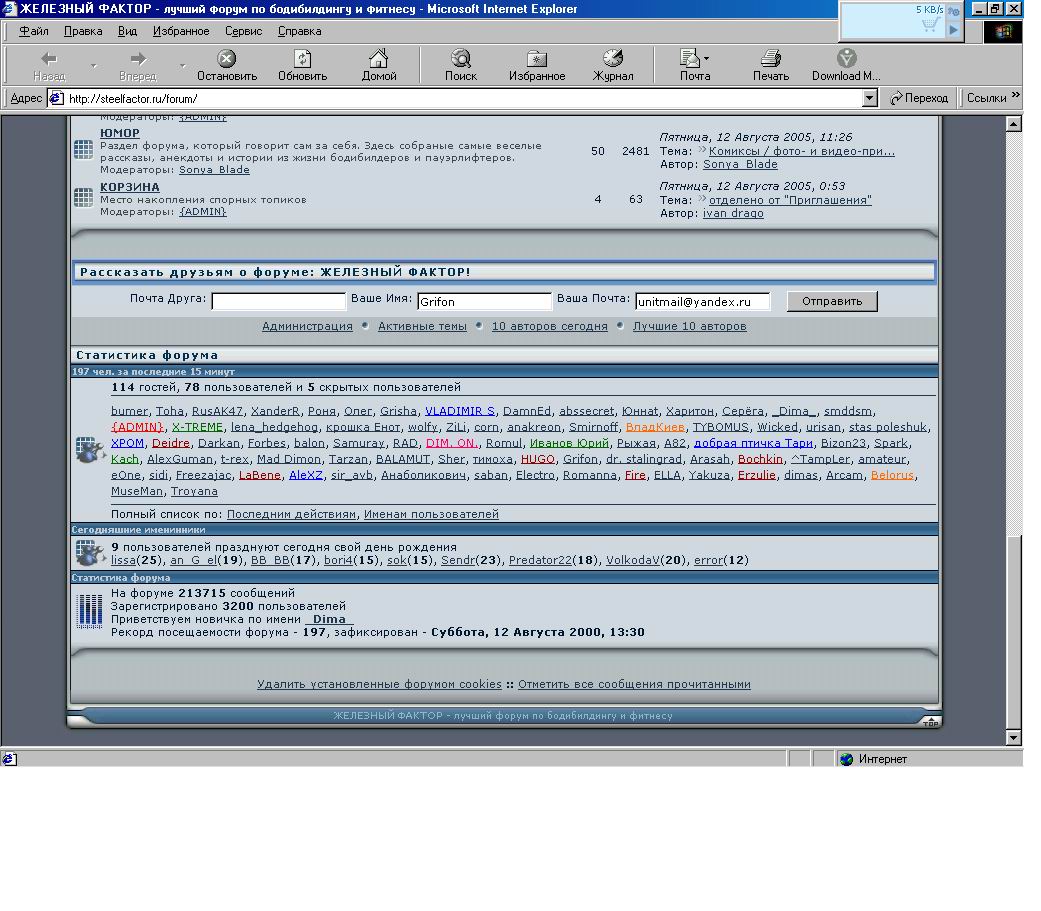Open the Администрация link
This screenshot has height=911, width=1041.
pyautogui.click(x=307, y=326)
